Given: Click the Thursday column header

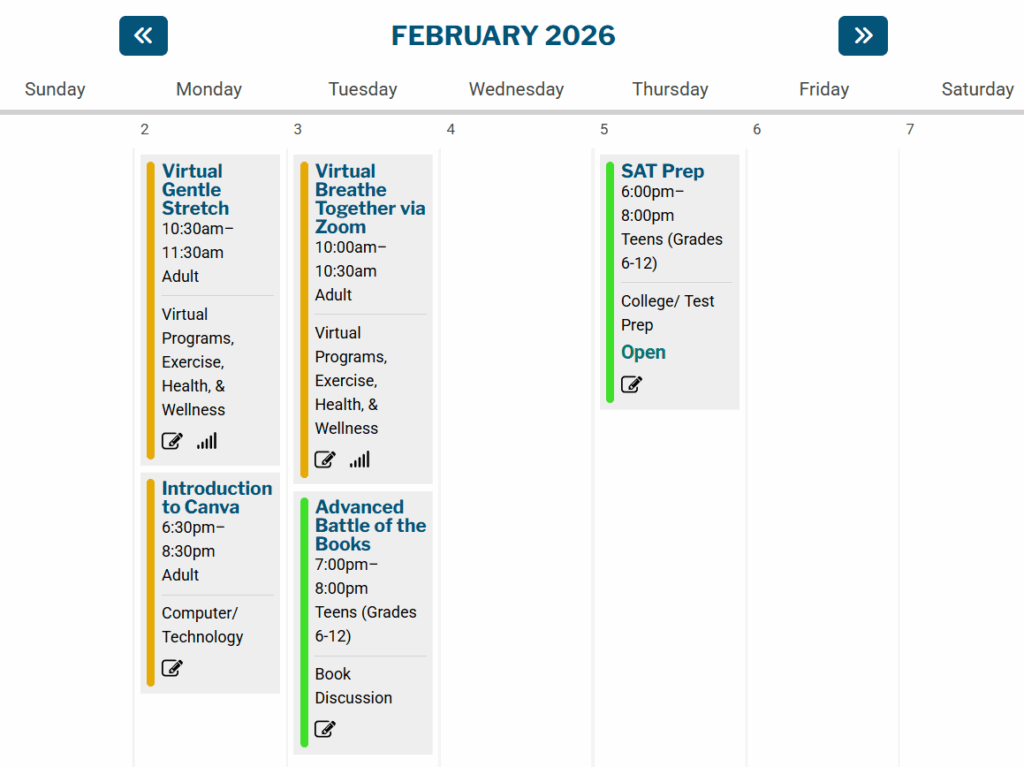Looking at the screenshot, I should (670, 89).
